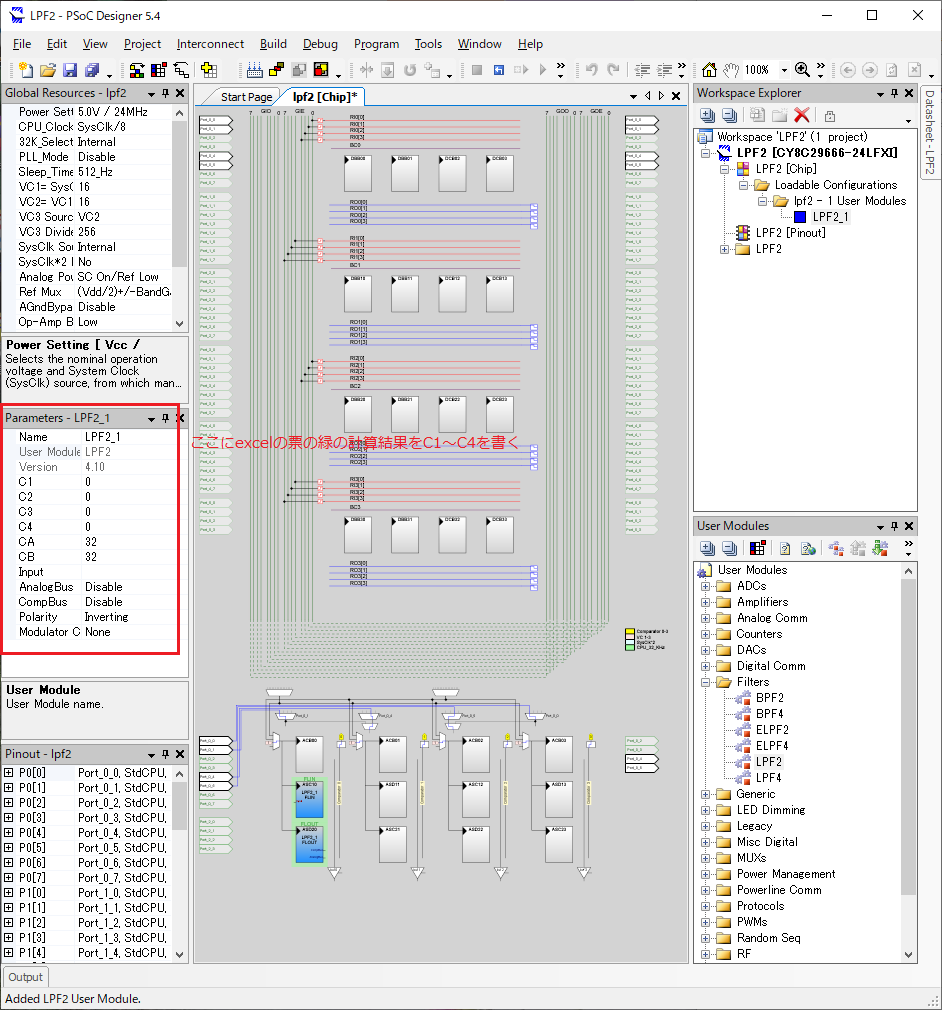Open the datasheet icon in User Modules toolbar
This screenshot has height=1010, width=942.
tap(785, 548)
